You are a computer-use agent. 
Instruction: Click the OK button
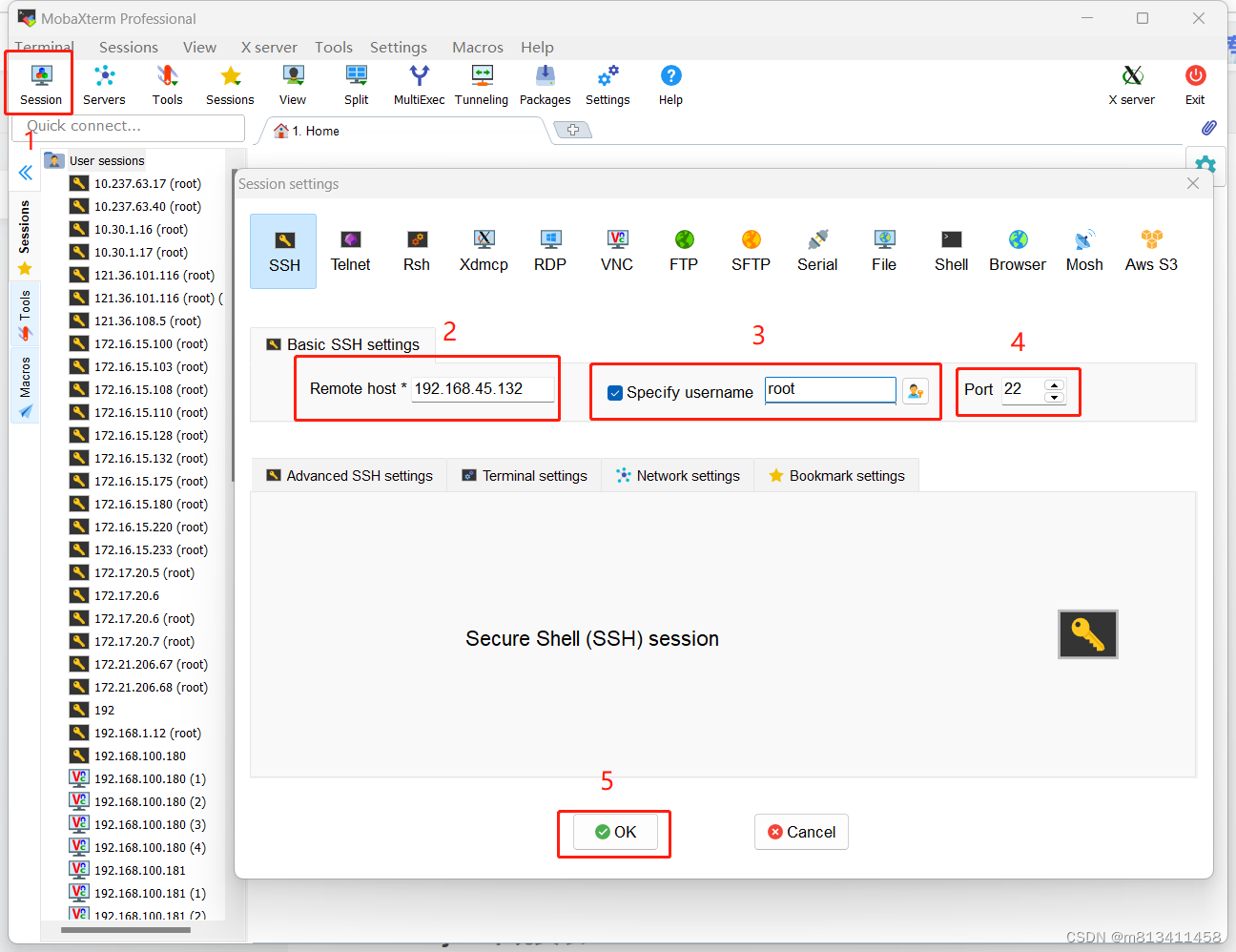click(x=615, y=832)
